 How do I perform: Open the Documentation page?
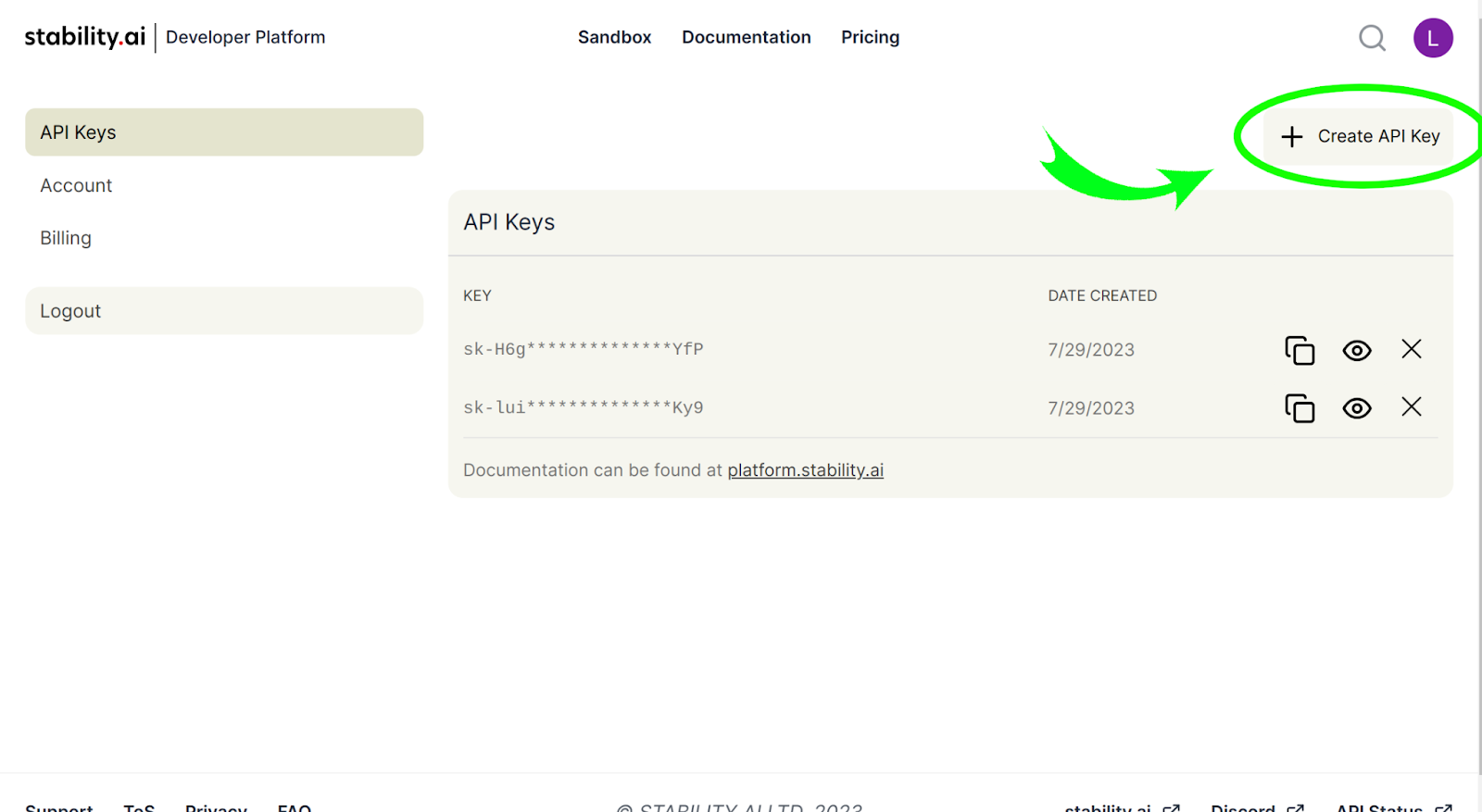click(747, 37)
